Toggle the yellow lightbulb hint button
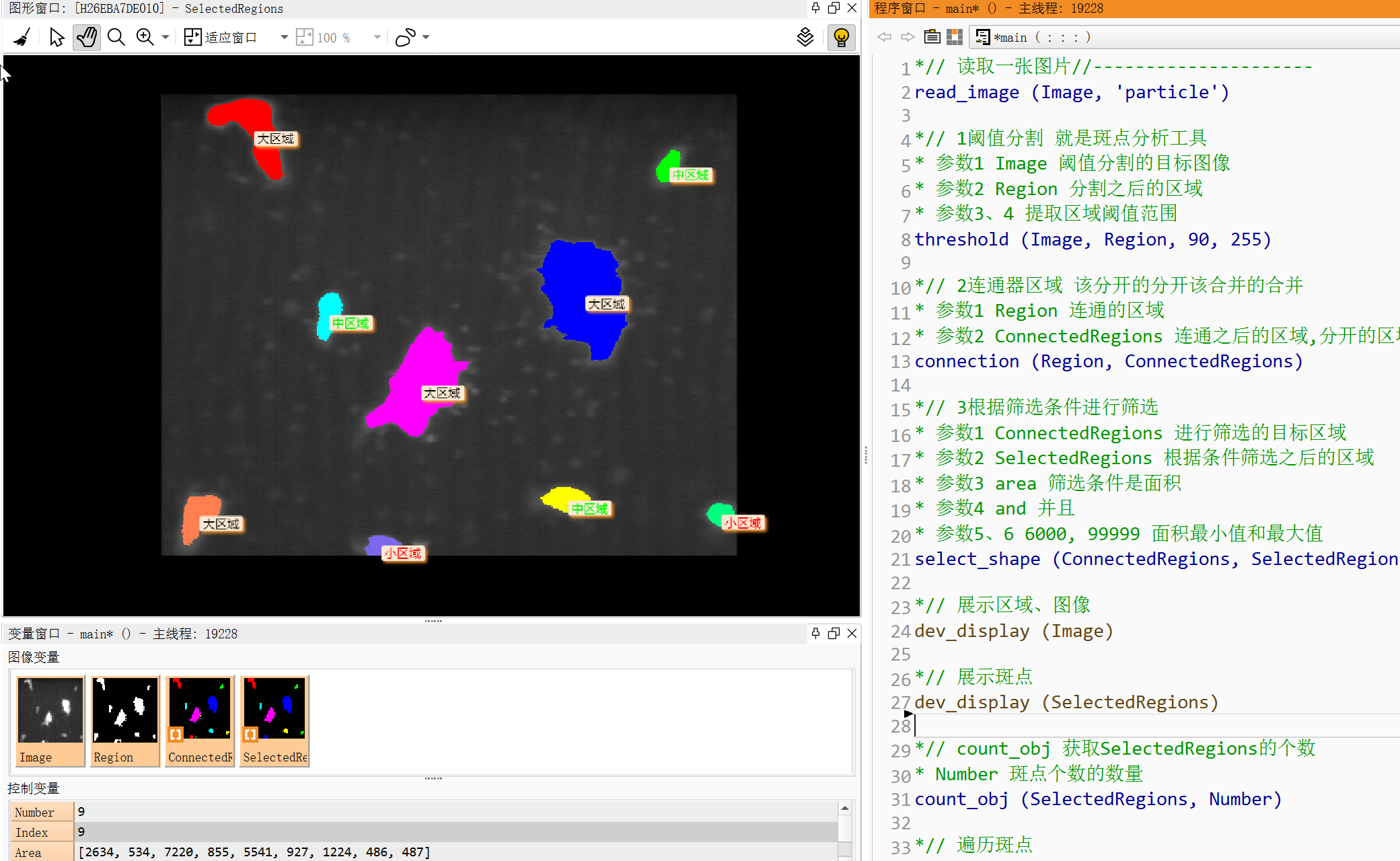 click(x=841, y=37)
